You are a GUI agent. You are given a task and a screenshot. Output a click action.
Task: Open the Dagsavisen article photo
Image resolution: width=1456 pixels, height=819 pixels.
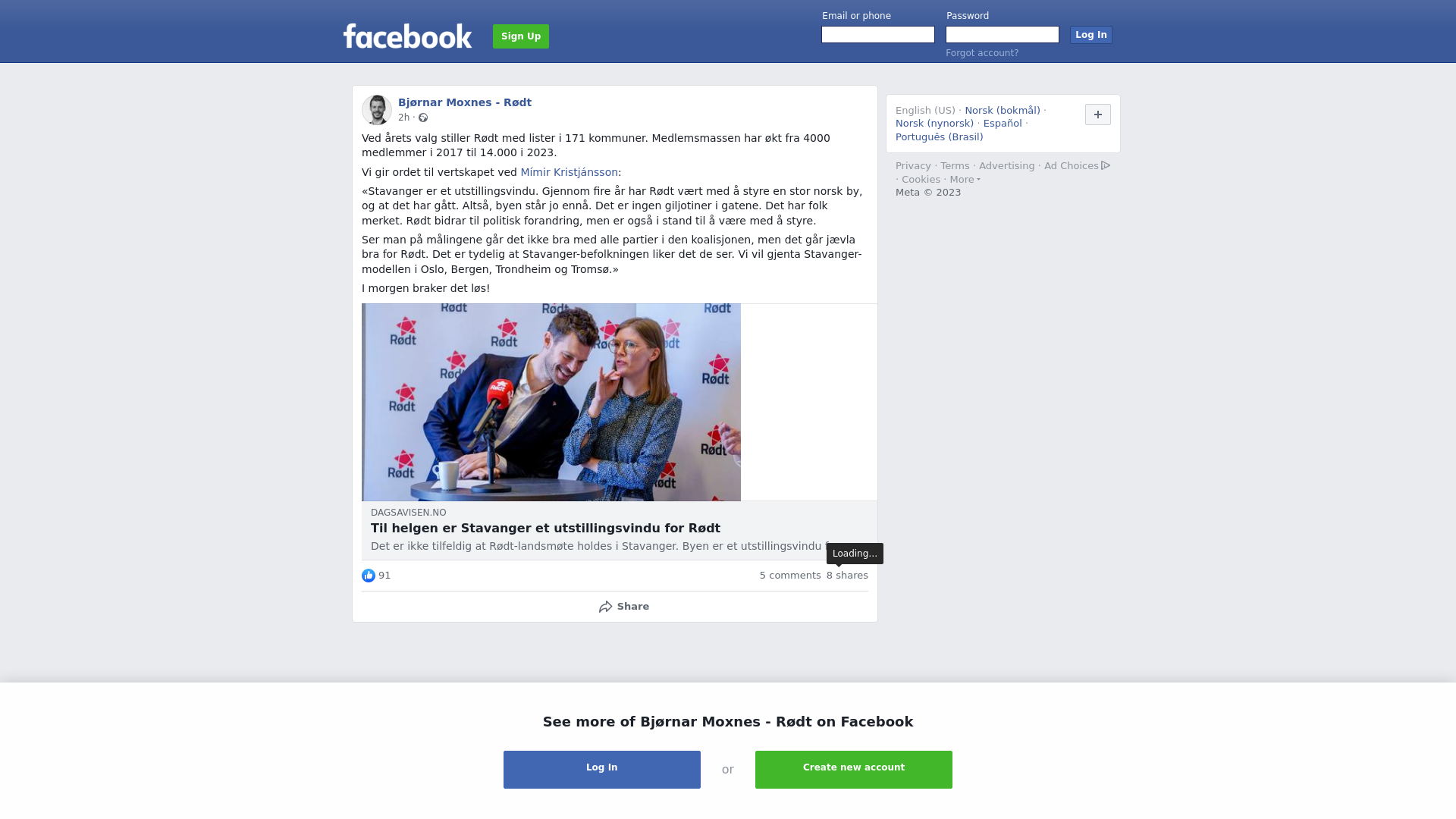[x=551, y=402]
